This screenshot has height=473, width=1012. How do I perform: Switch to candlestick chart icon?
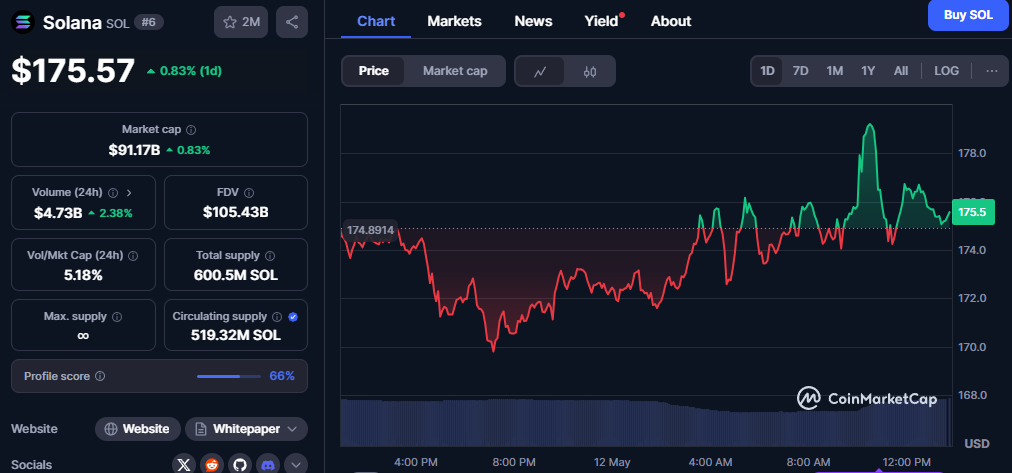click(590, 71)
